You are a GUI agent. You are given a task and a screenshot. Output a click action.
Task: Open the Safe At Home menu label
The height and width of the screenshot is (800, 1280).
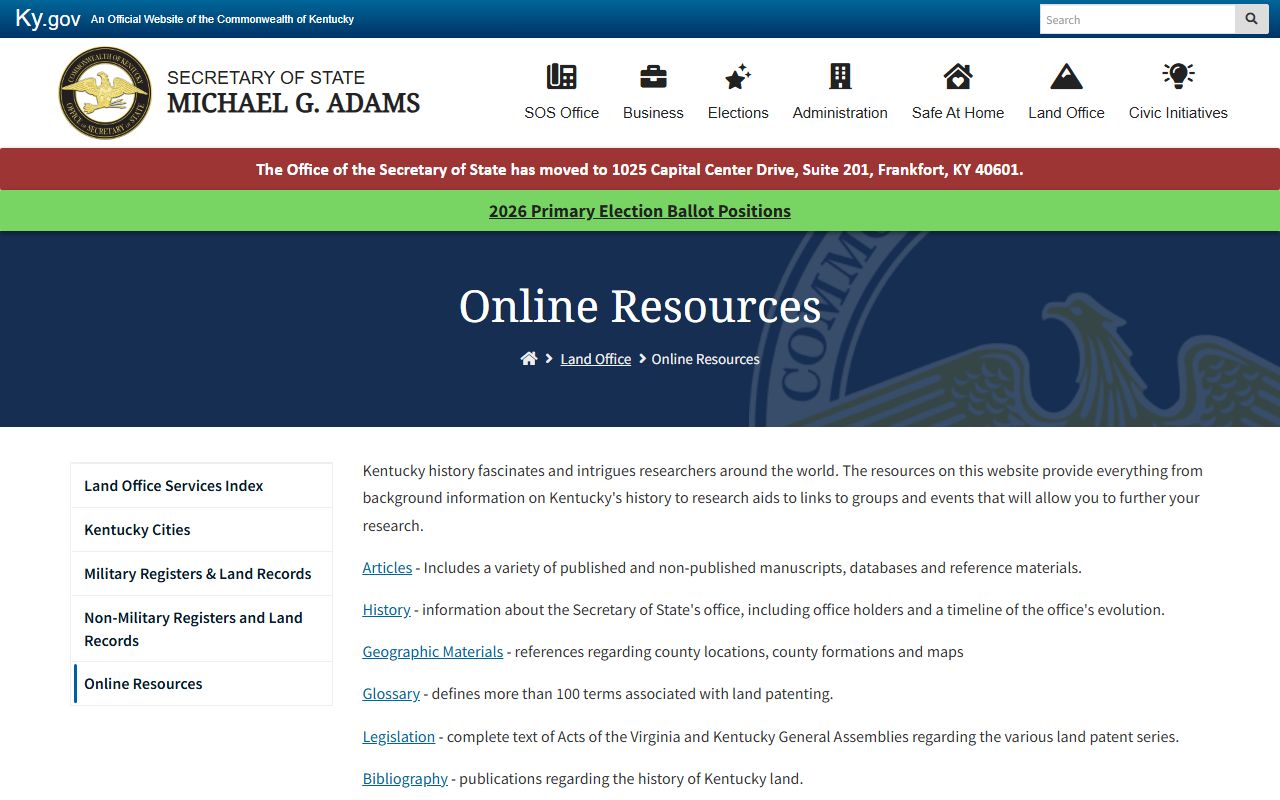(958, 113)
